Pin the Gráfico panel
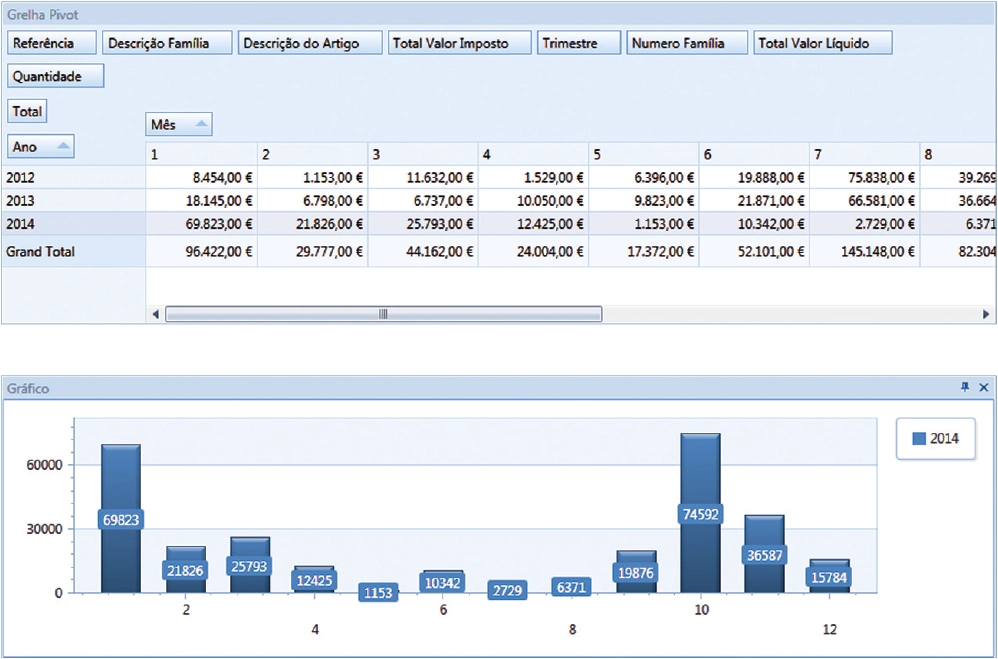Image resolution: width=998 pixels, height=659 pixels. 965,387
